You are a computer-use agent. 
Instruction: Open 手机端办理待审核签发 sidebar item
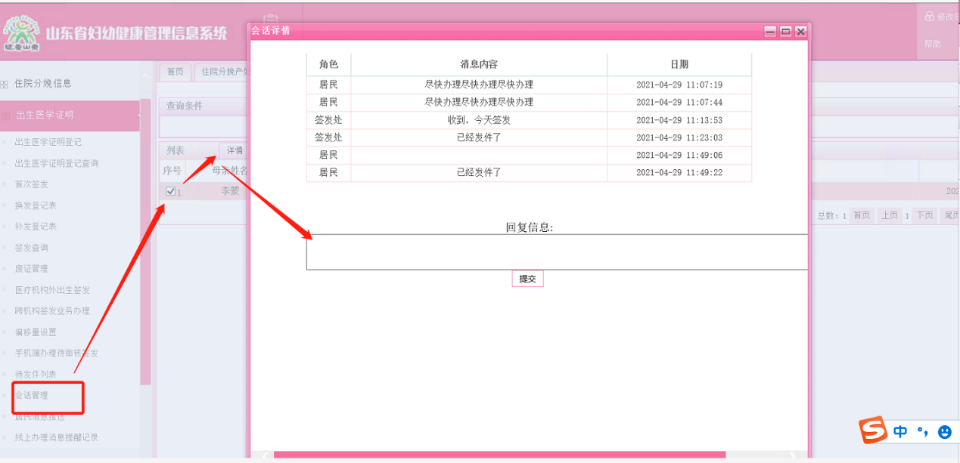tap(56, 353)
